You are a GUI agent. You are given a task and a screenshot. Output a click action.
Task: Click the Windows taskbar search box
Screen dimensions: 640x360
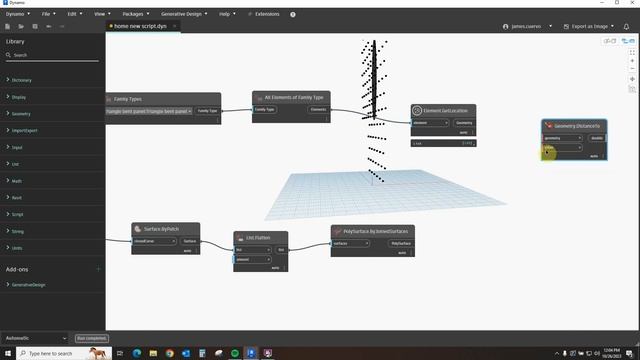click(x=64, y=353)
